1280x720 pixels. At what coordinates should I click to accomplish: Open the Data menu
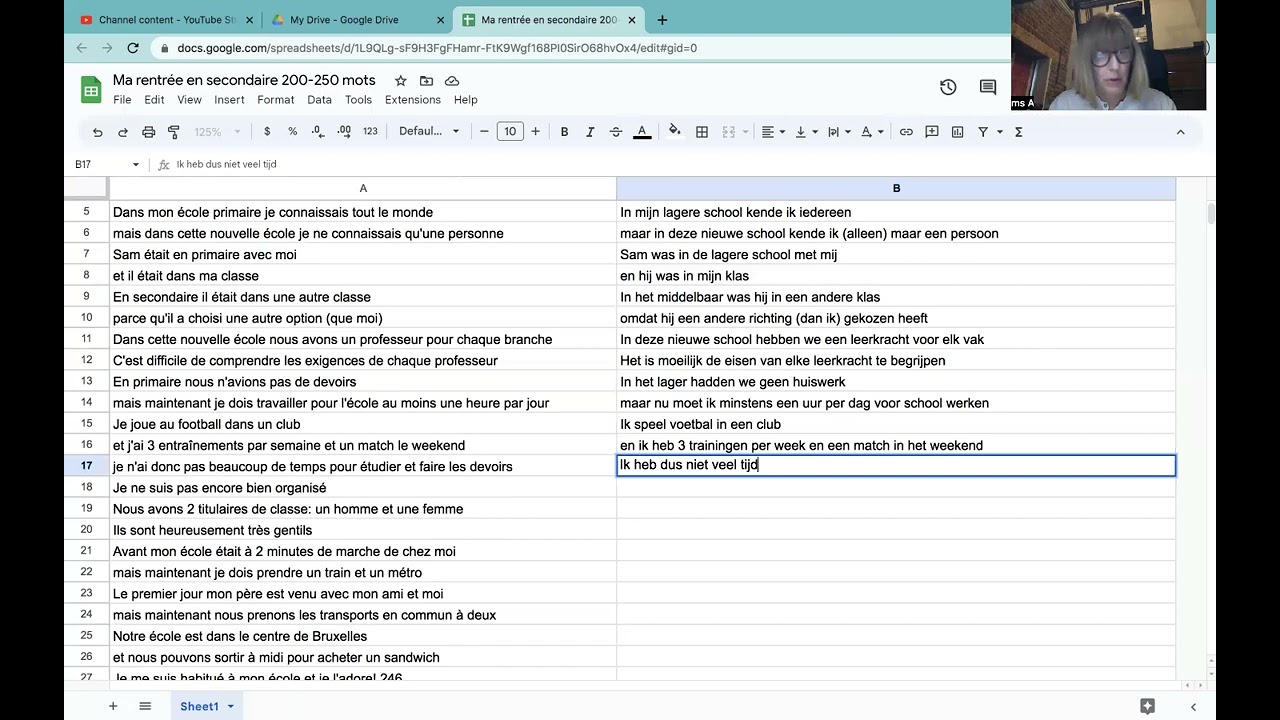pos(319,100)
